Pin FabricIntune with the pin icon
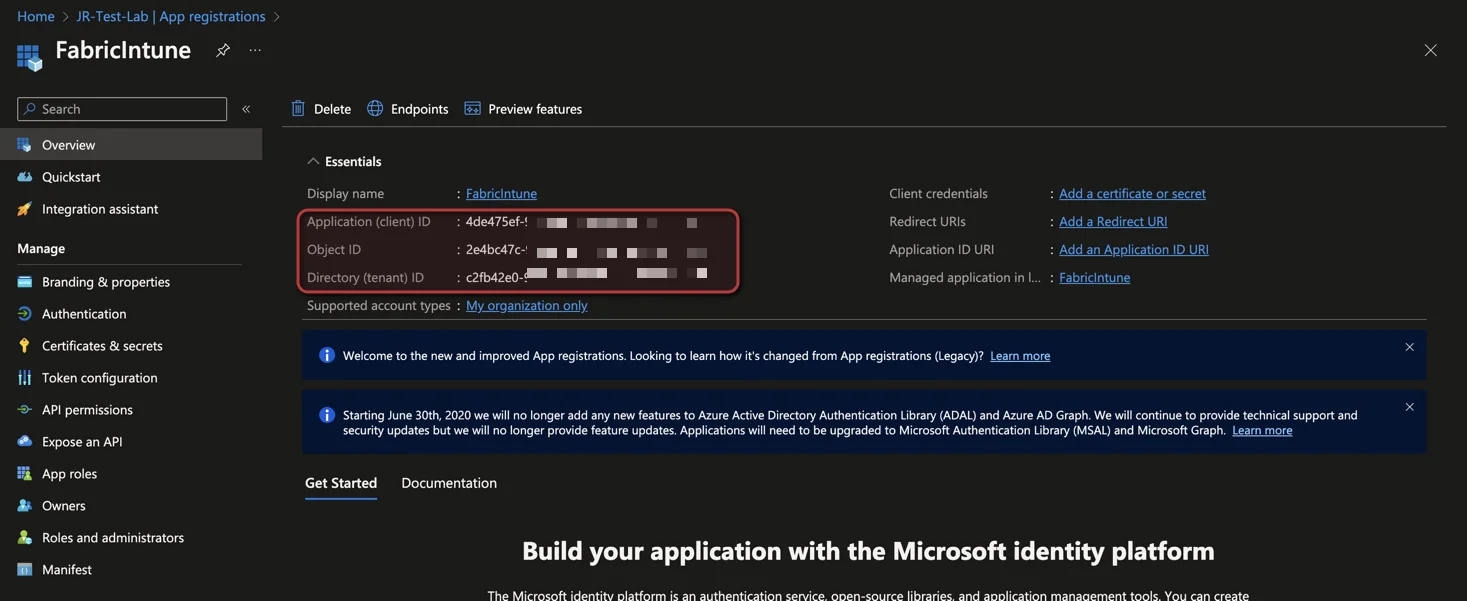1467x601 pixels. coord(223,50)
